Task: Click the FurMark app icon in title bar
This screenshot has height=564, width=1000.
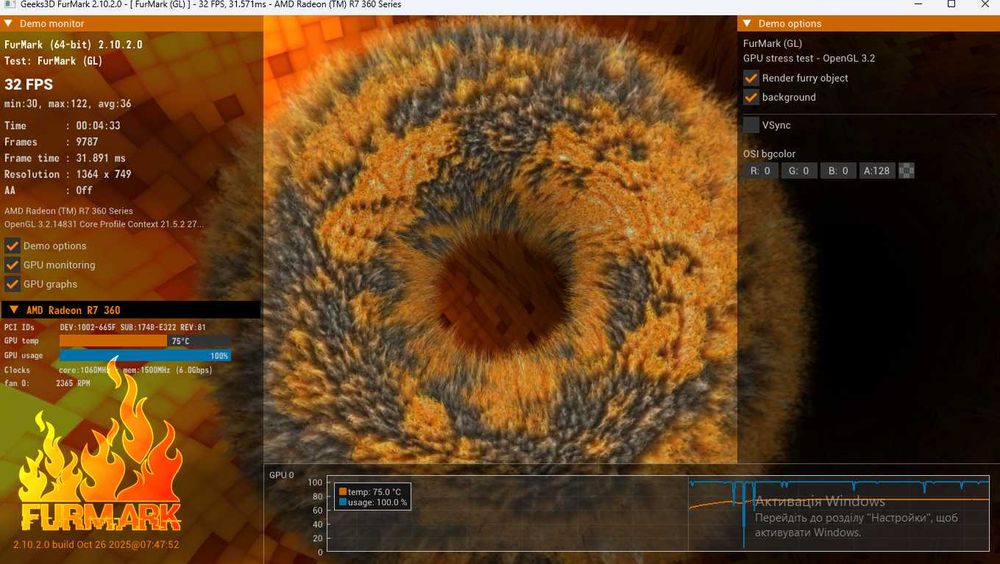Action: (x=9, y=4)
